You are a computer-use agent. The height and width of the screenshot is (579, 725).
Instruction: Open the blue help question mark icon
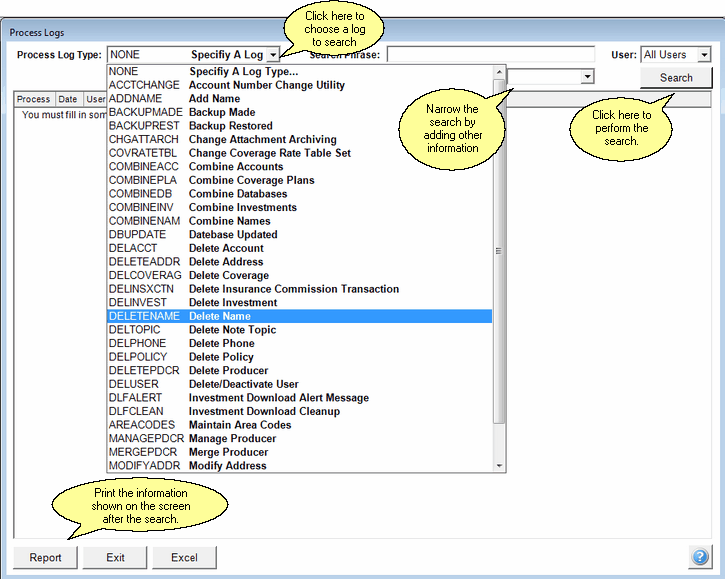[x=700, y=556]
